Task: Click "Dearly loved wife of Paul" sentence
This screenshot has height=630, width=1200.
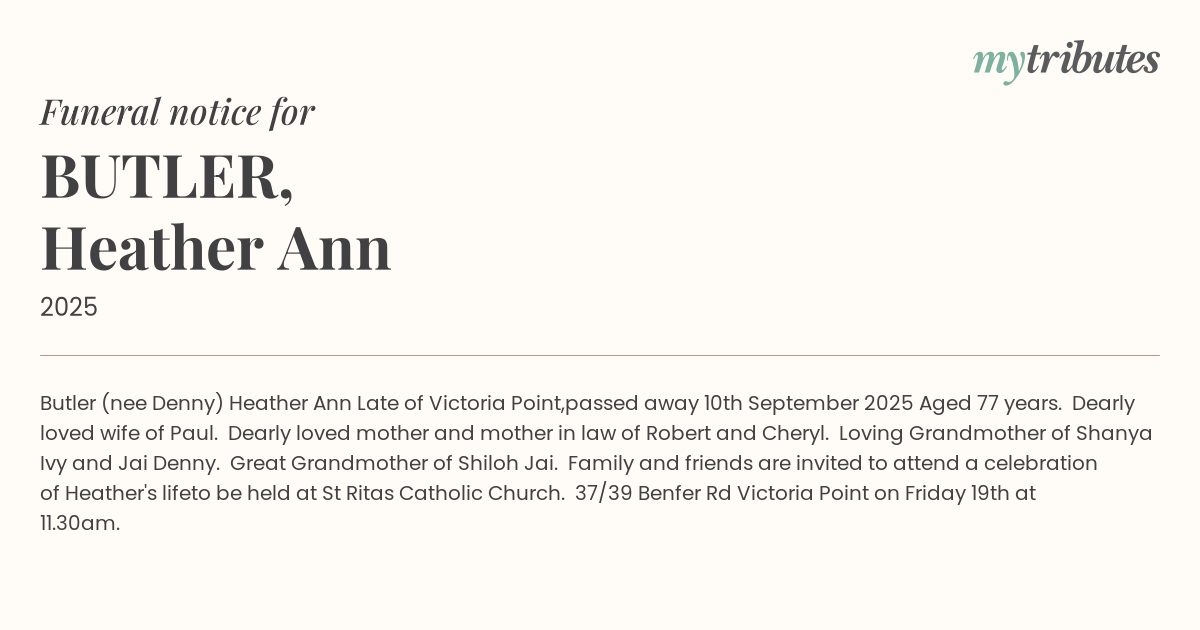Action: 128,434
